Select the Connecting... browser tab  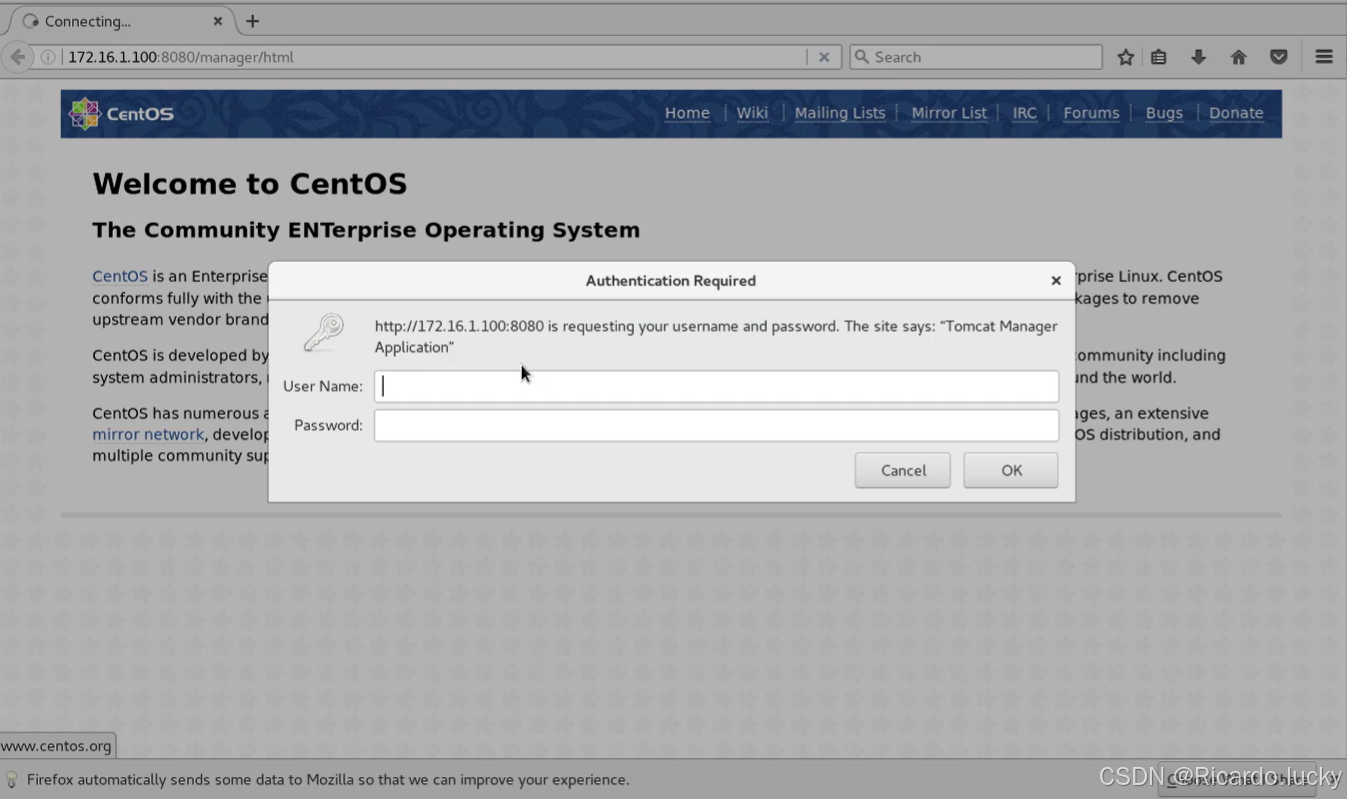pos(121,21)
